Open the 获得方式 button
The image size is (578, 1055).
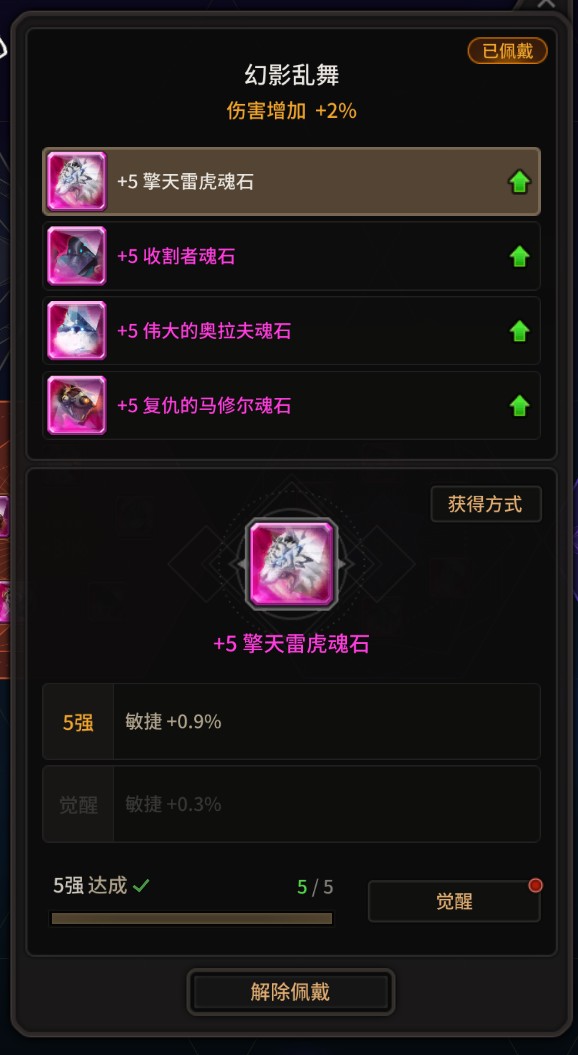486,504
